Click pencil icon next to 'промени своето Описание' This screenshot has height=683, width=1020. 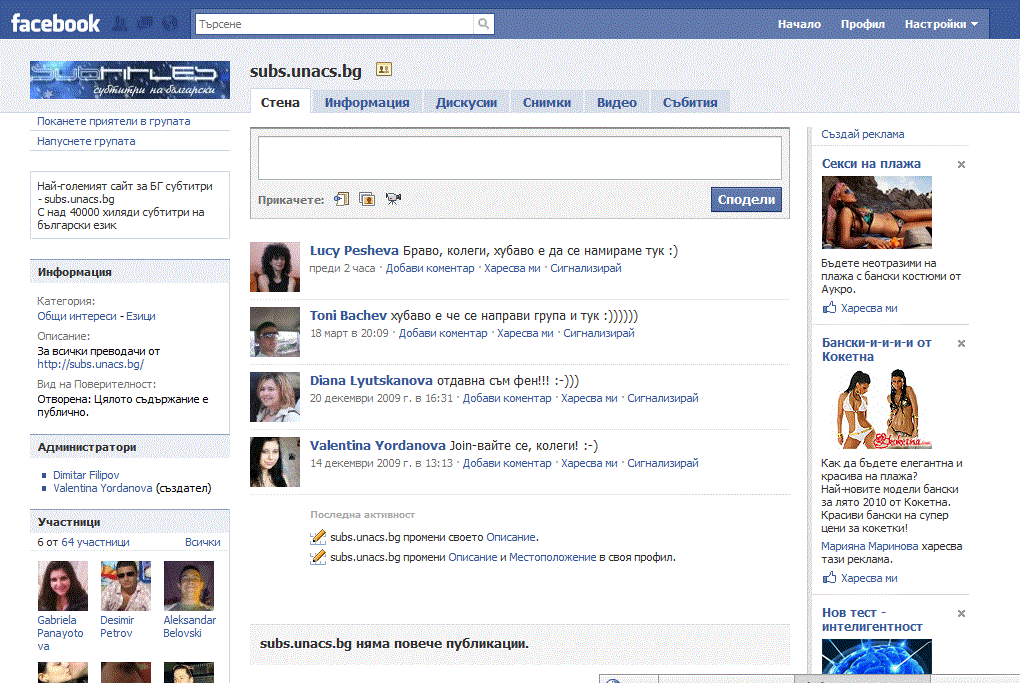317,537
